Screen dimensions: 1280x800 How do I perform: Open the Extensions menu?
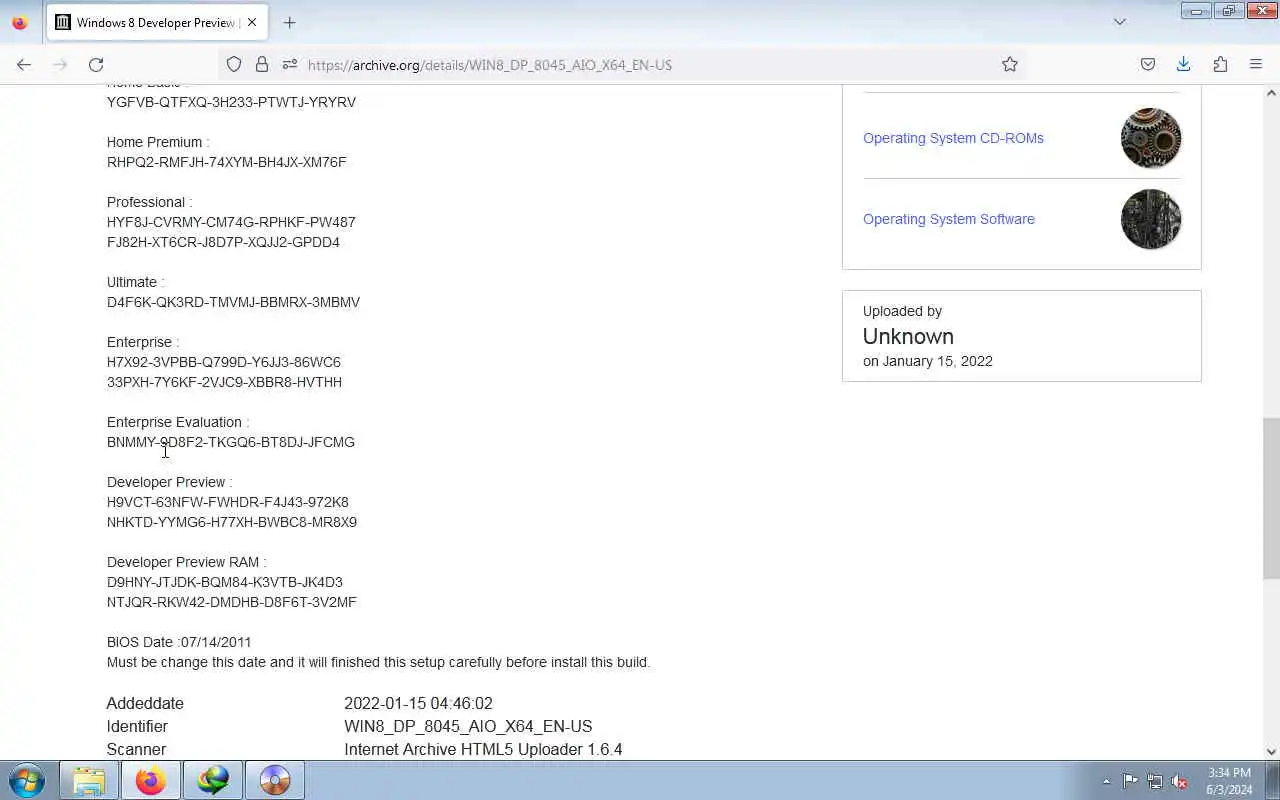pos(1220,64)
